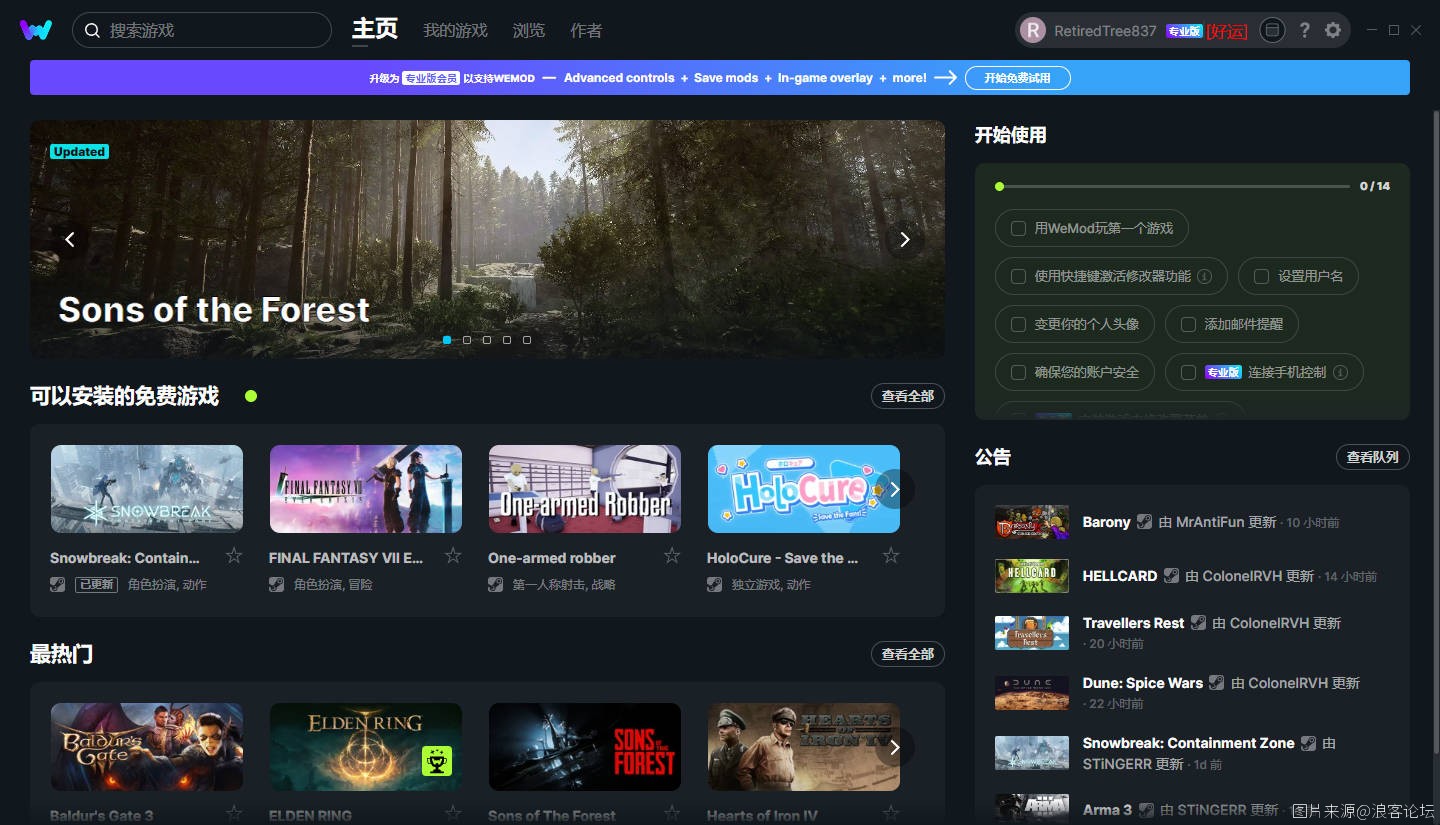Click the 专业版 badge in the top bar
This screenshot has height=825, width=1440.
point(1184,31)
